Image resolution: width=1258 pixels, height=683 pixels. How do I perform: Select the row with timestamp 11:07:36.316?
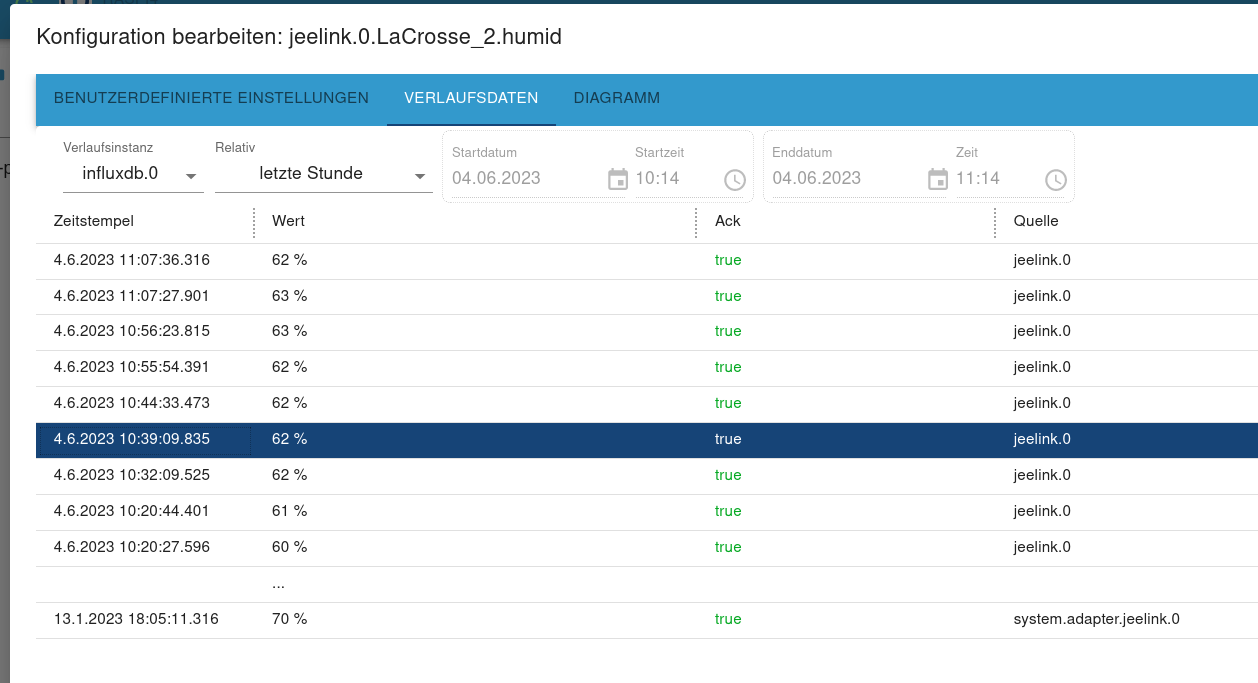(132, 260)
